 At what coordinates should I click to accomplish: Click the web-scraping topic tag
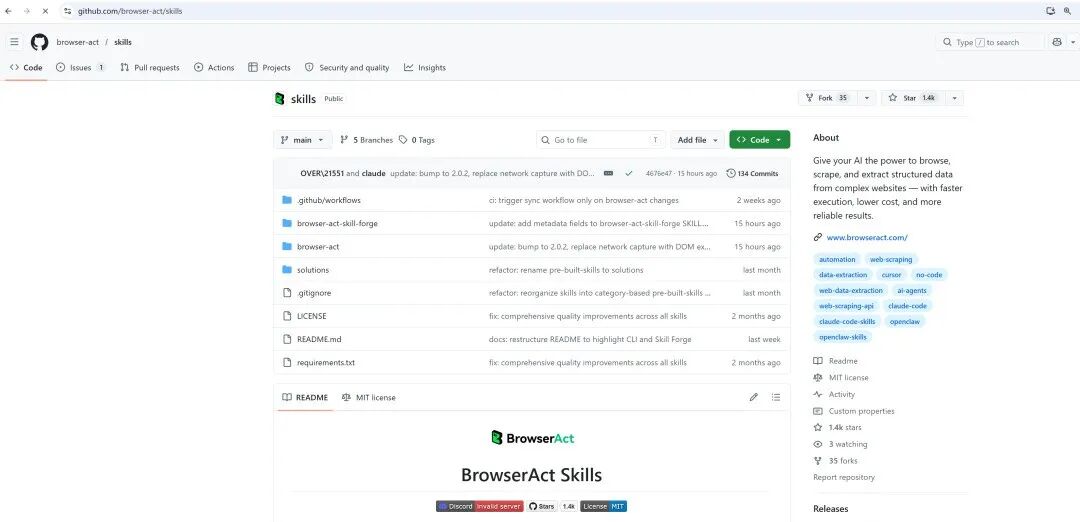(x=891, y=260)
